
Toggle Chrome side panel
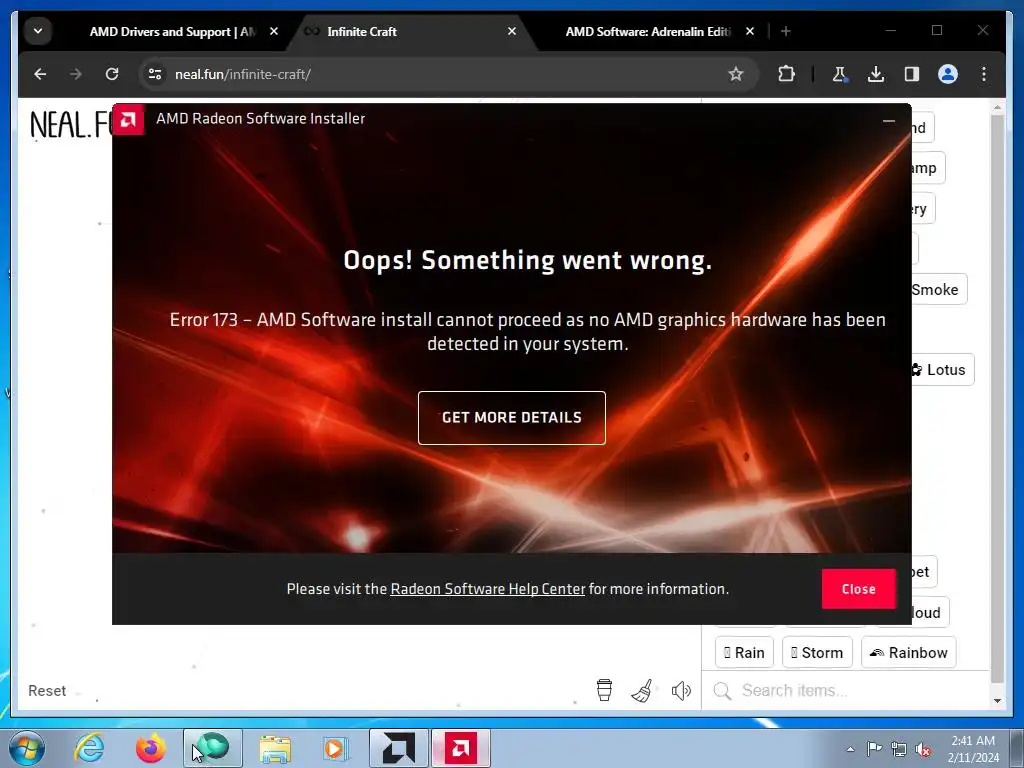(912, 74)
